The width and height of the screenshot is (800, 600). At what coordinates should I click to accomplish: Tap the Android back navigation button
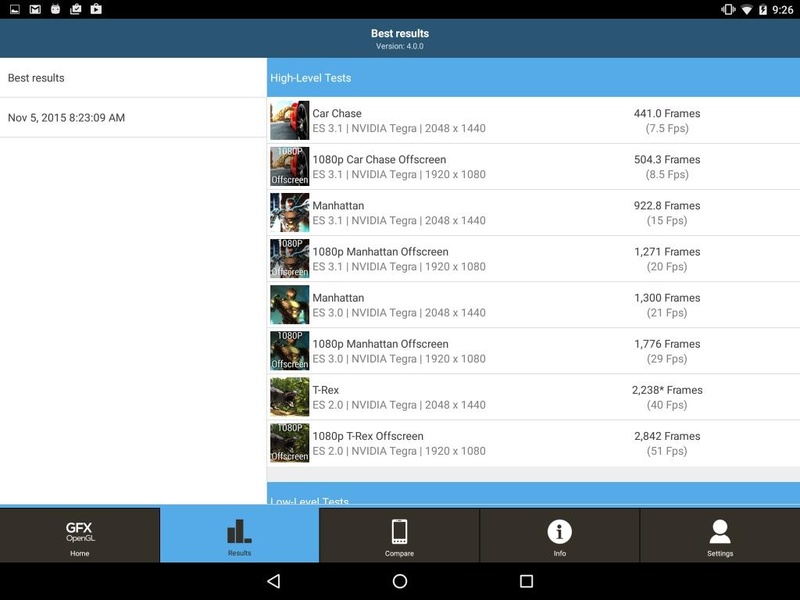274,581
